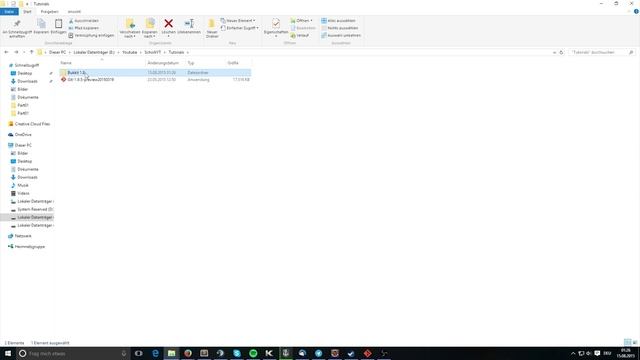The image size is (640, 360).
Task: Select Heimnetzgruppe in the navigation pane
Action: coord(29,247)
